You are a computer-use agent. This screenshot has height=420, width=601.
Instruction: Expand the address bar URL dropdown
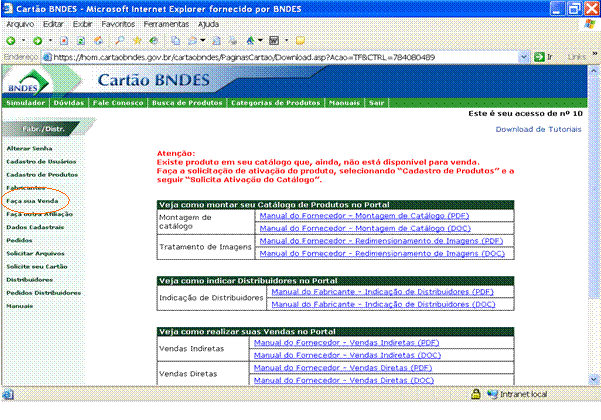[x=524, y=57]
